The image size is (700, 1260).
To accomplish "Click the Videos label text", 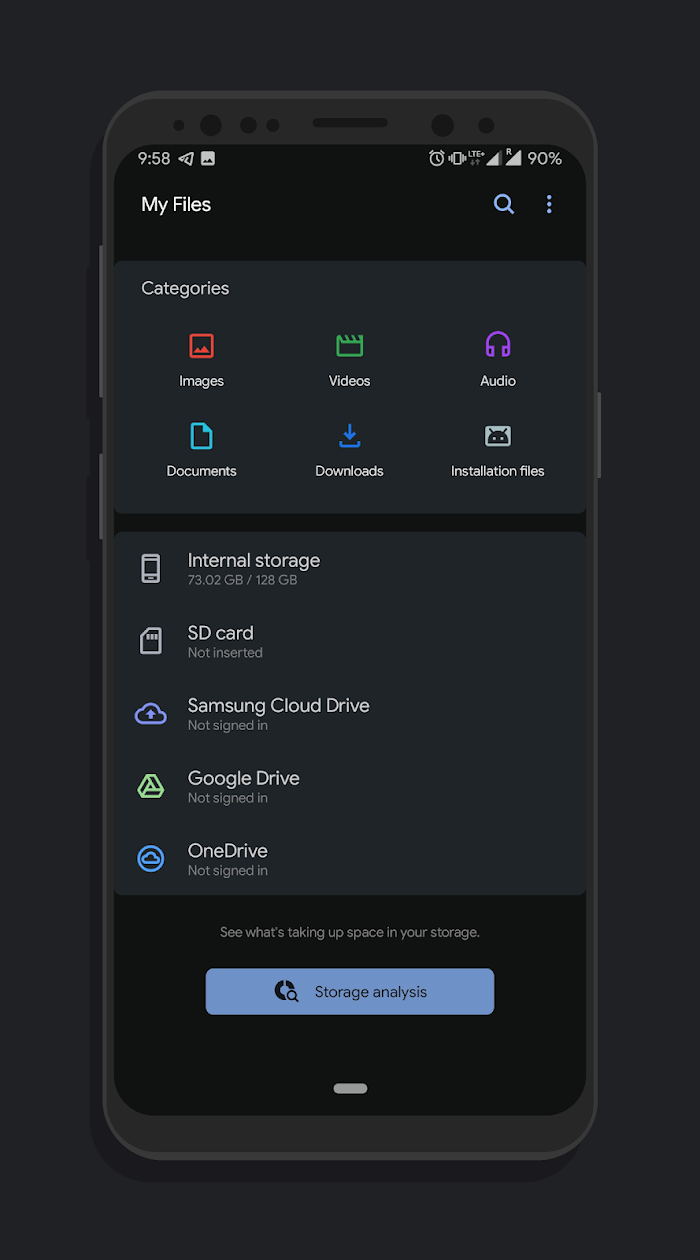I will tap(349, 381).
